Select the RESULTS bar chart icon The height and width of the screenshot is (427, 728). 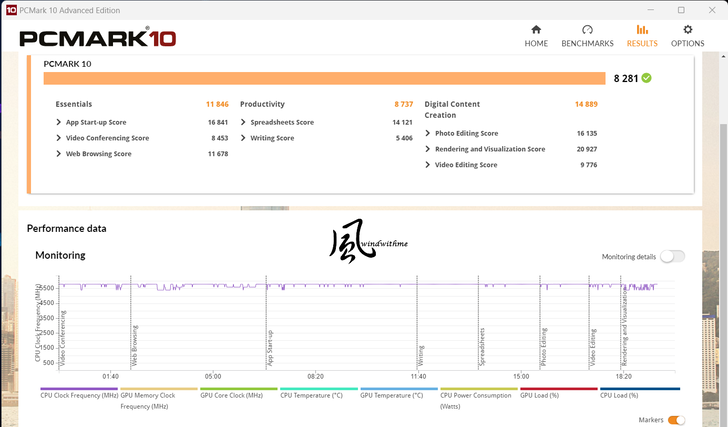click(642, 30)
